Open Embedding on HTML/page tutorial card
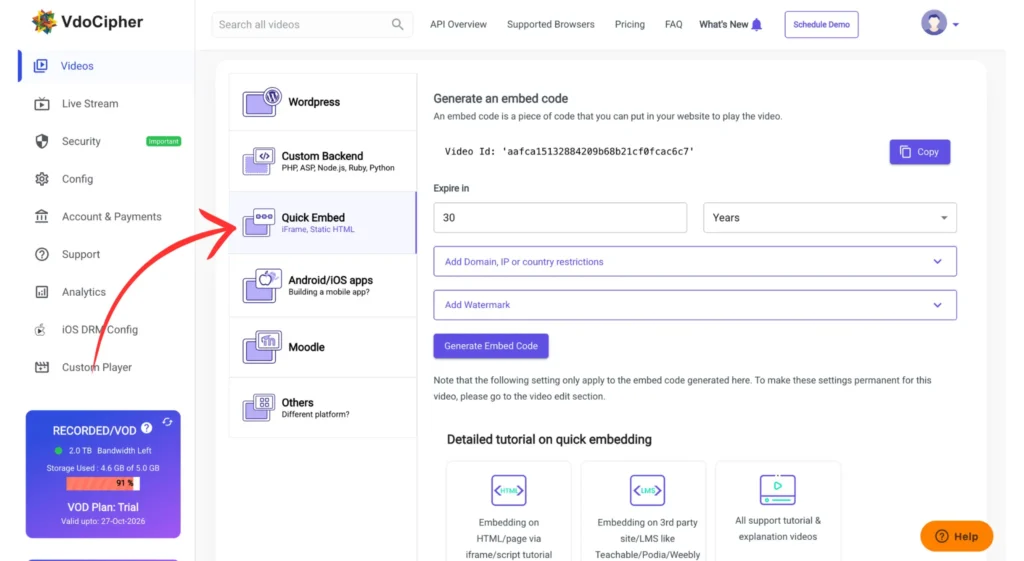 pyautogui.click(x=509, y=511)
